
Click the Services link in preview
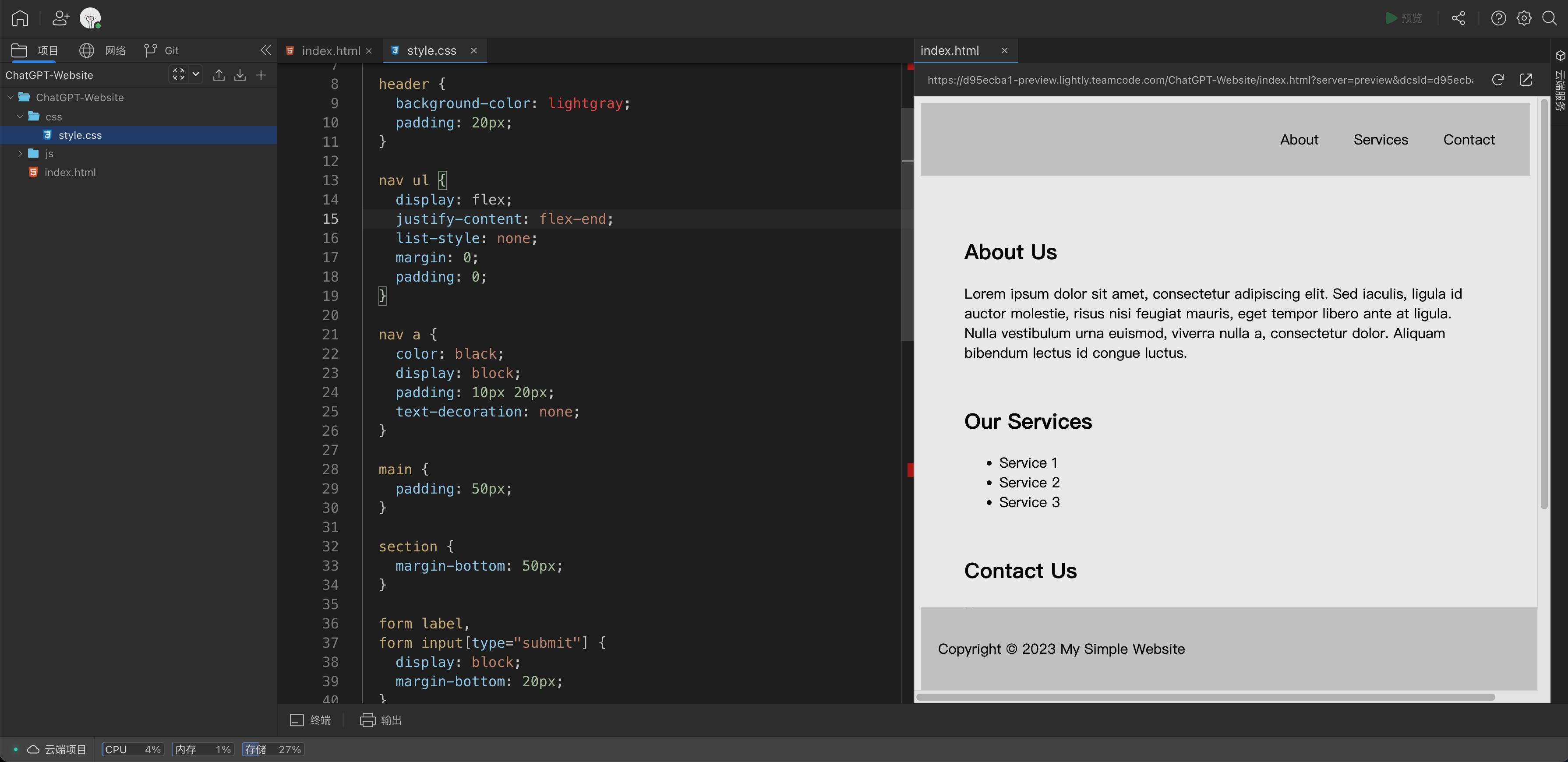(1381, 139)
